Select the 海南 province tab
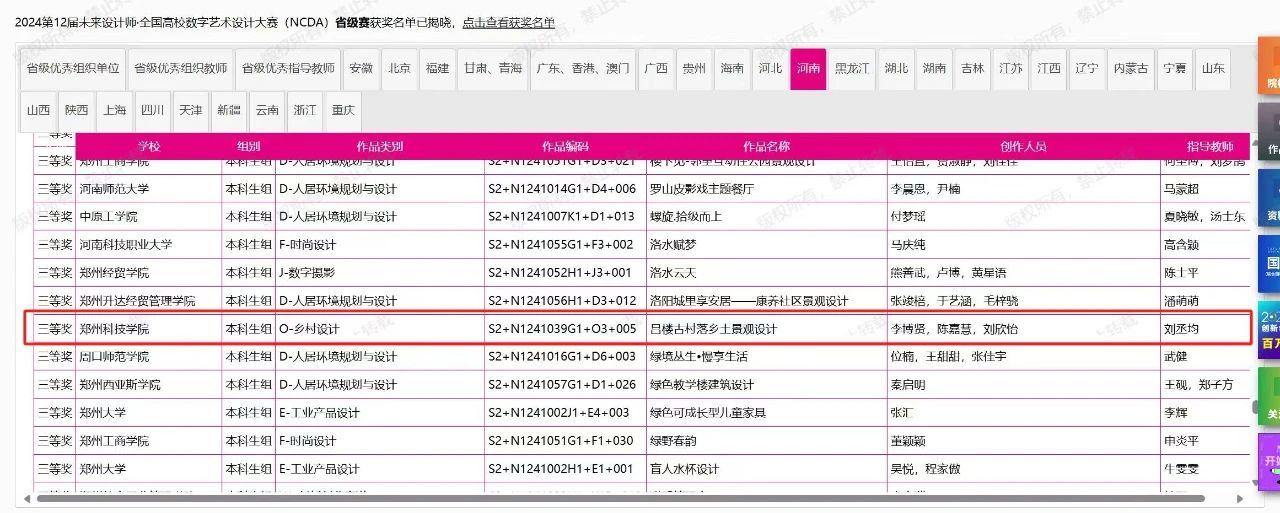 732,69
